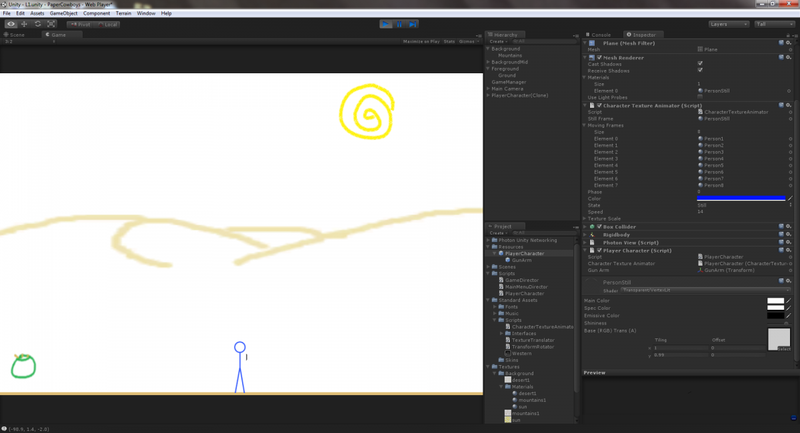Open the Gizmos dropdown
Image resolution: width=800 pixels, height=433 pixels.
coord(468,41)
